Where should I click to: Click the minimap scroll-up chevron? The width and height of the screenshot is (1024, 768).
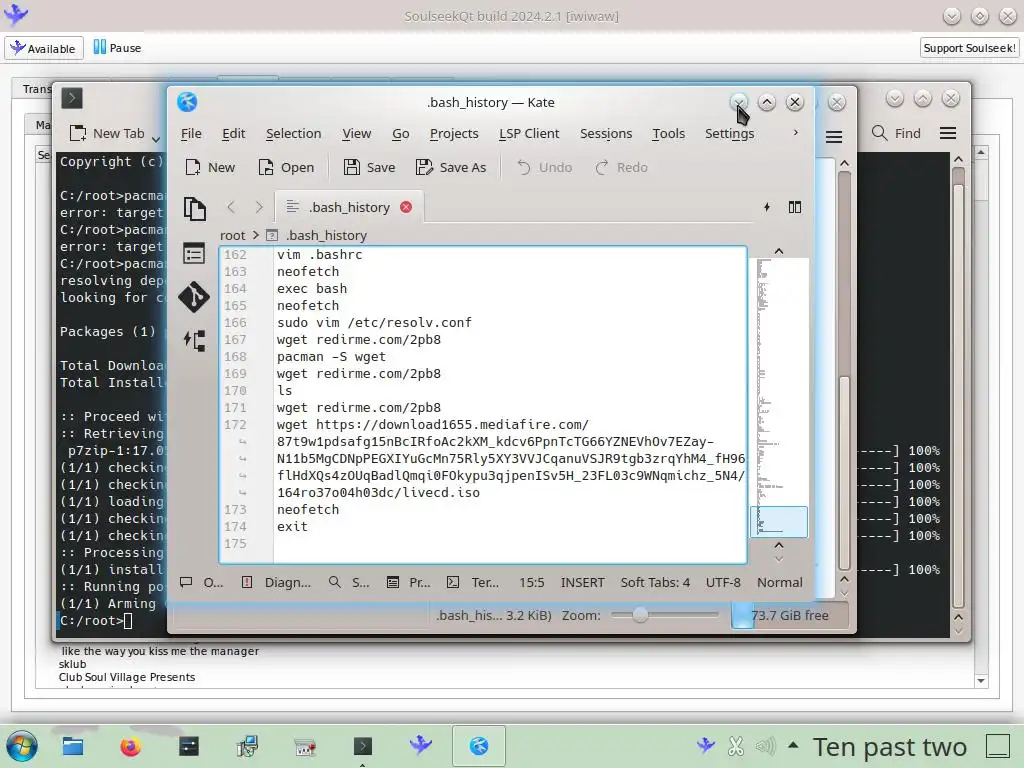pyautogui.click(x=778, y=251)
